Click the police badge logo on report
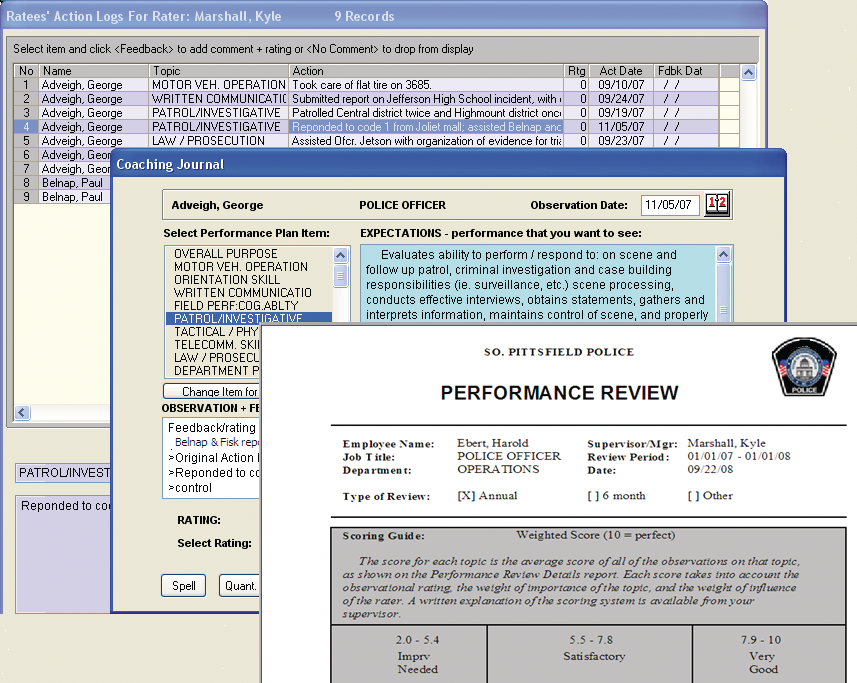The width and height of the screenshot is (857, 683). [804, 371]
